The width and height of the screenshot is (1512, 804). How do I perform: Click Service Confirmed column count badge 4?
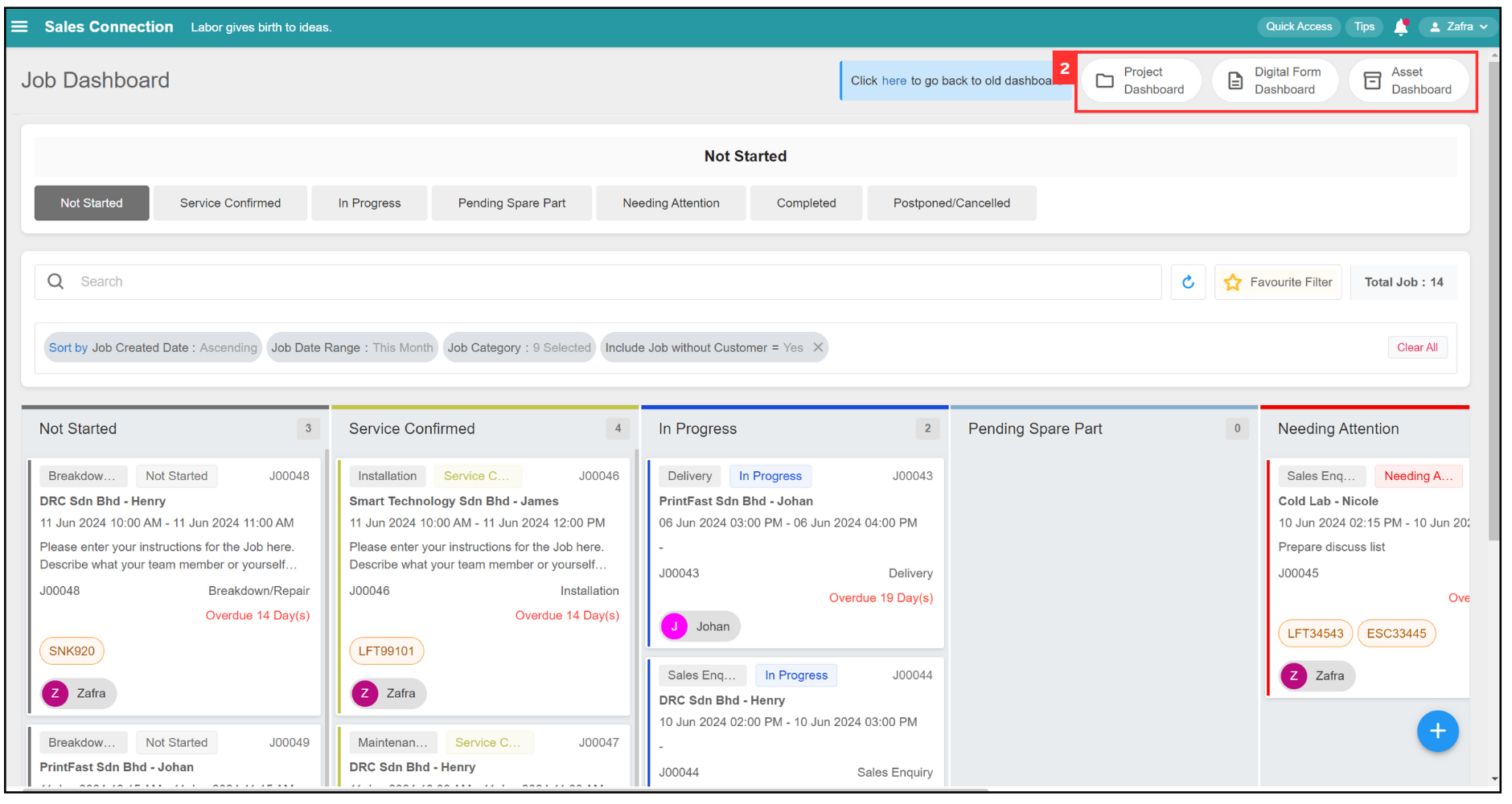[618, 429]
